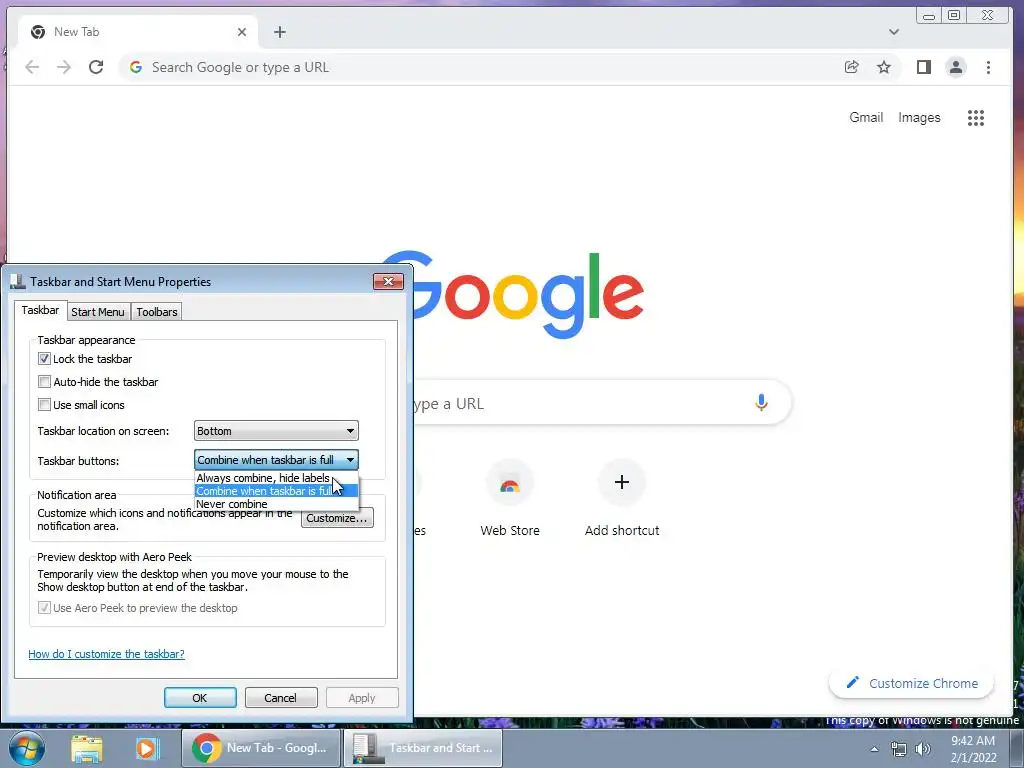Image resolution: width=1024 pixels, height=768 pixels.
Task: Show hidden tray icons arrow
Action: tap(874, 749)
